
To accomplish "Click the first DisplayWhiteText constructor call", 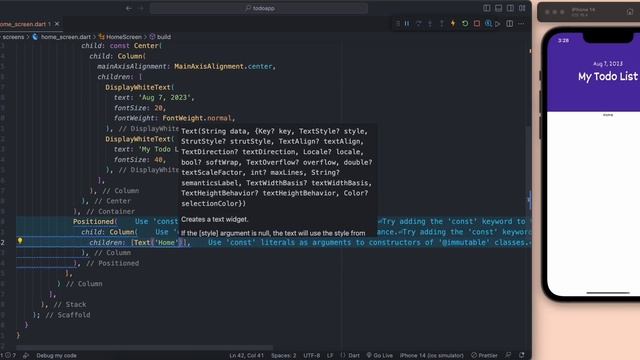I will (138, 87).
